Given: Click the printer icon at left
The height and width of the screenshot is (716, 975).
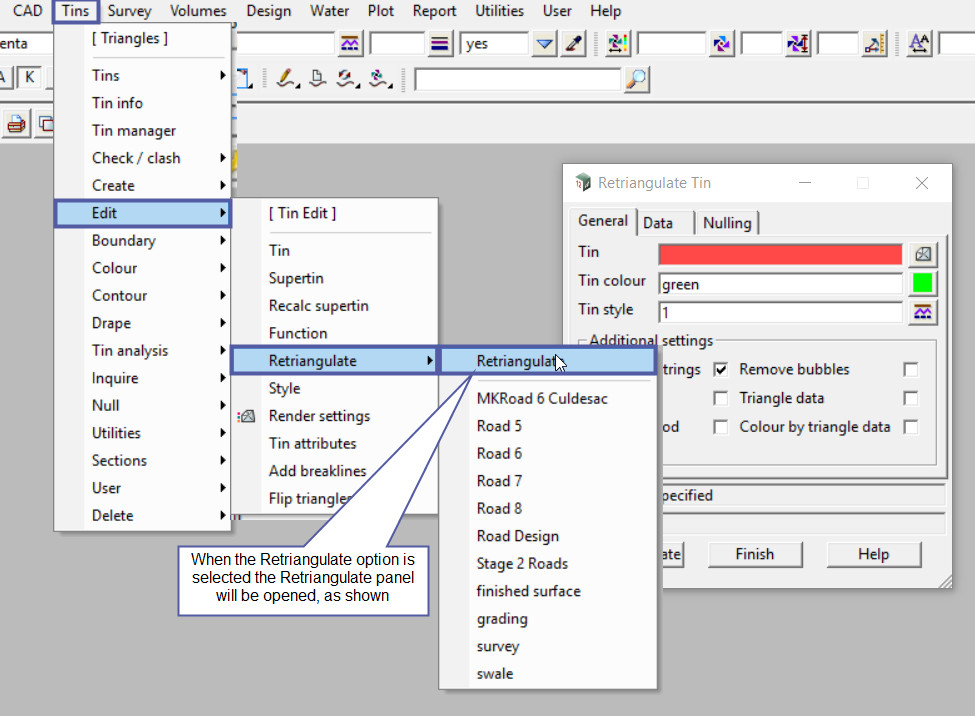Looking at the screenshot, I should (16, 124).
